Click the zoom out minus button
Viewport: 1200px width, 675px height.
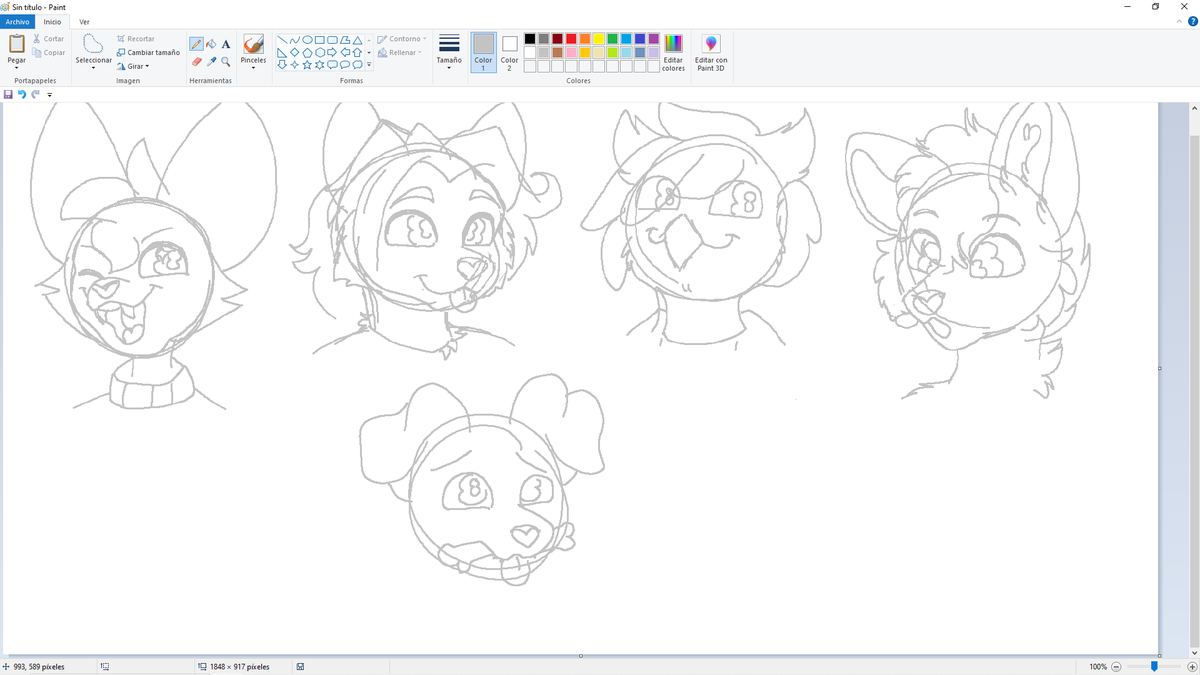[x=1116, y=666]
